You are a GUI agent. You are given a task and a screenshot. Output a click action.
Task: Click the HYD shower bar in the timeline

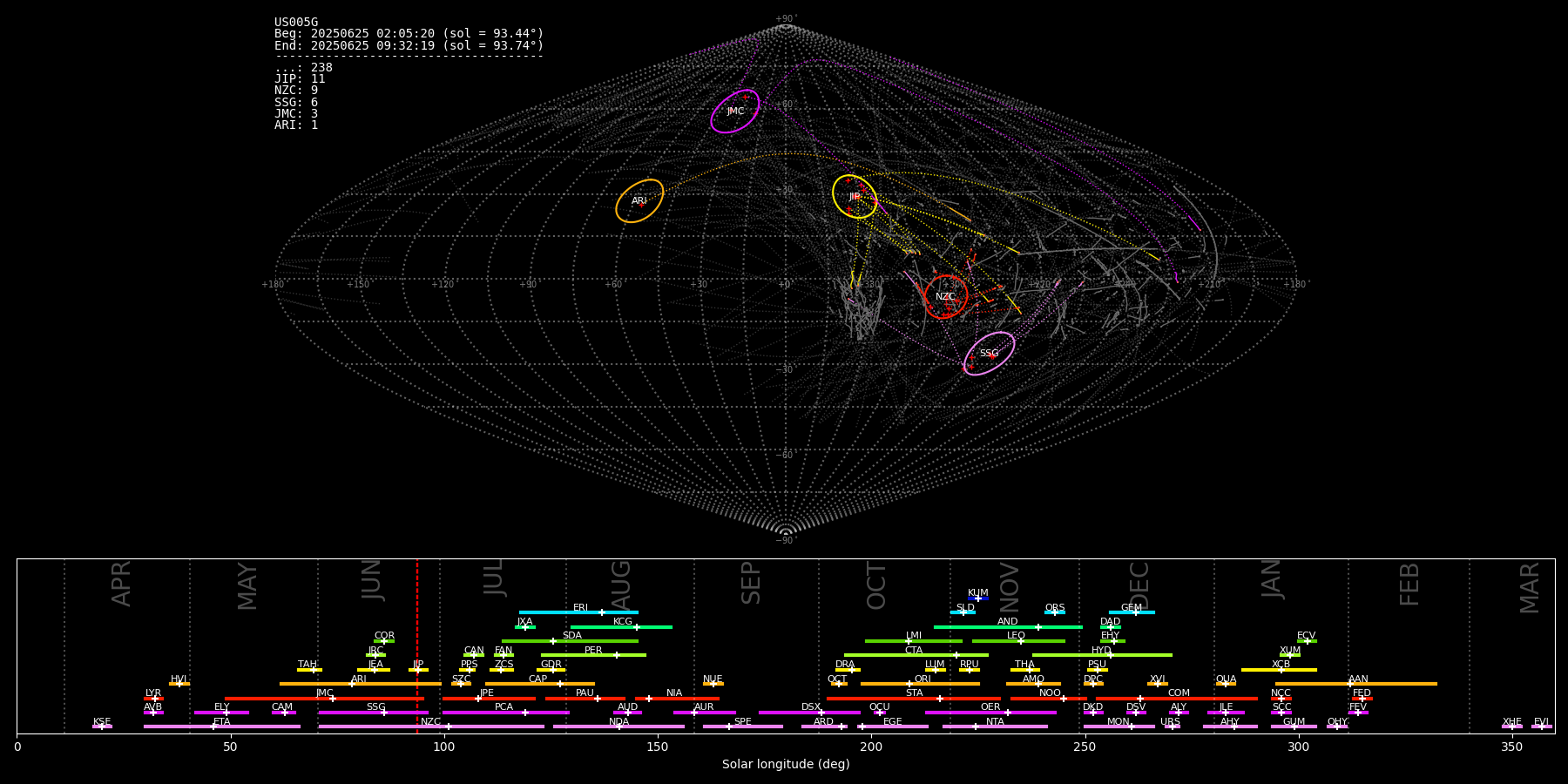tap(1102, 655)
